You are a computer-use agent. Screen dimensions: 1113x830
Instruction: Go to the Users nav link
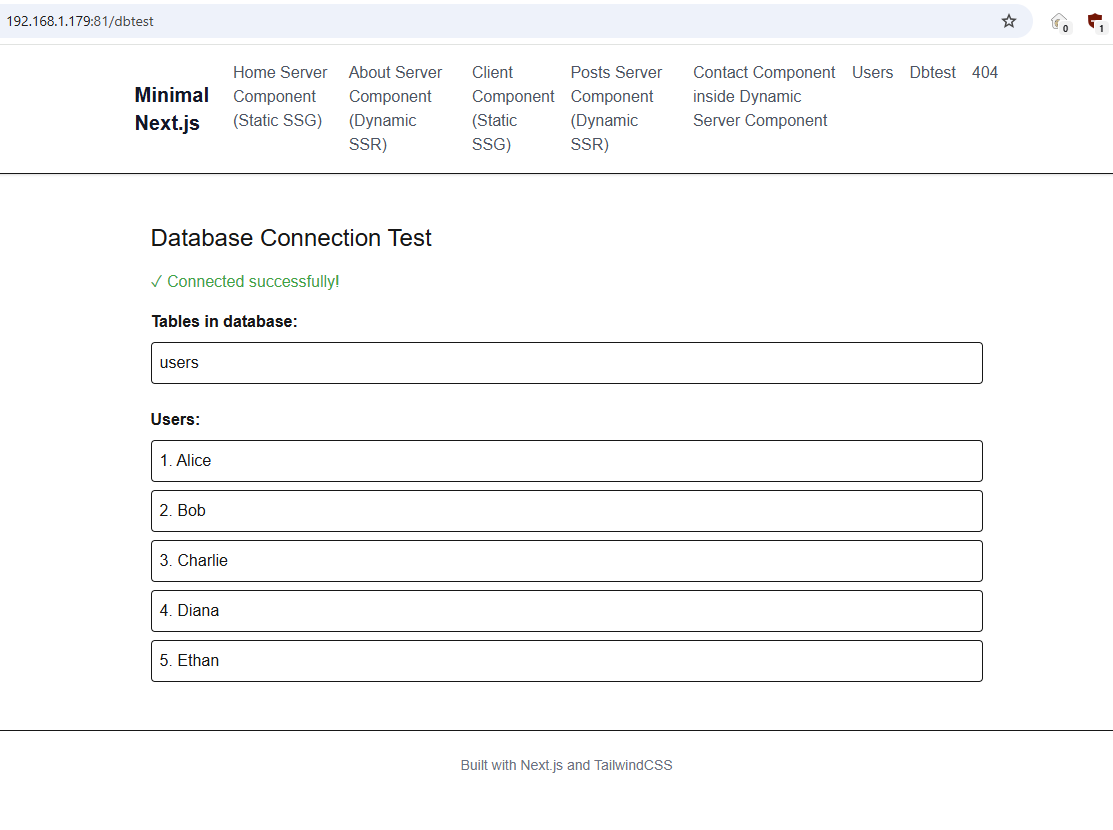(872, 72)
